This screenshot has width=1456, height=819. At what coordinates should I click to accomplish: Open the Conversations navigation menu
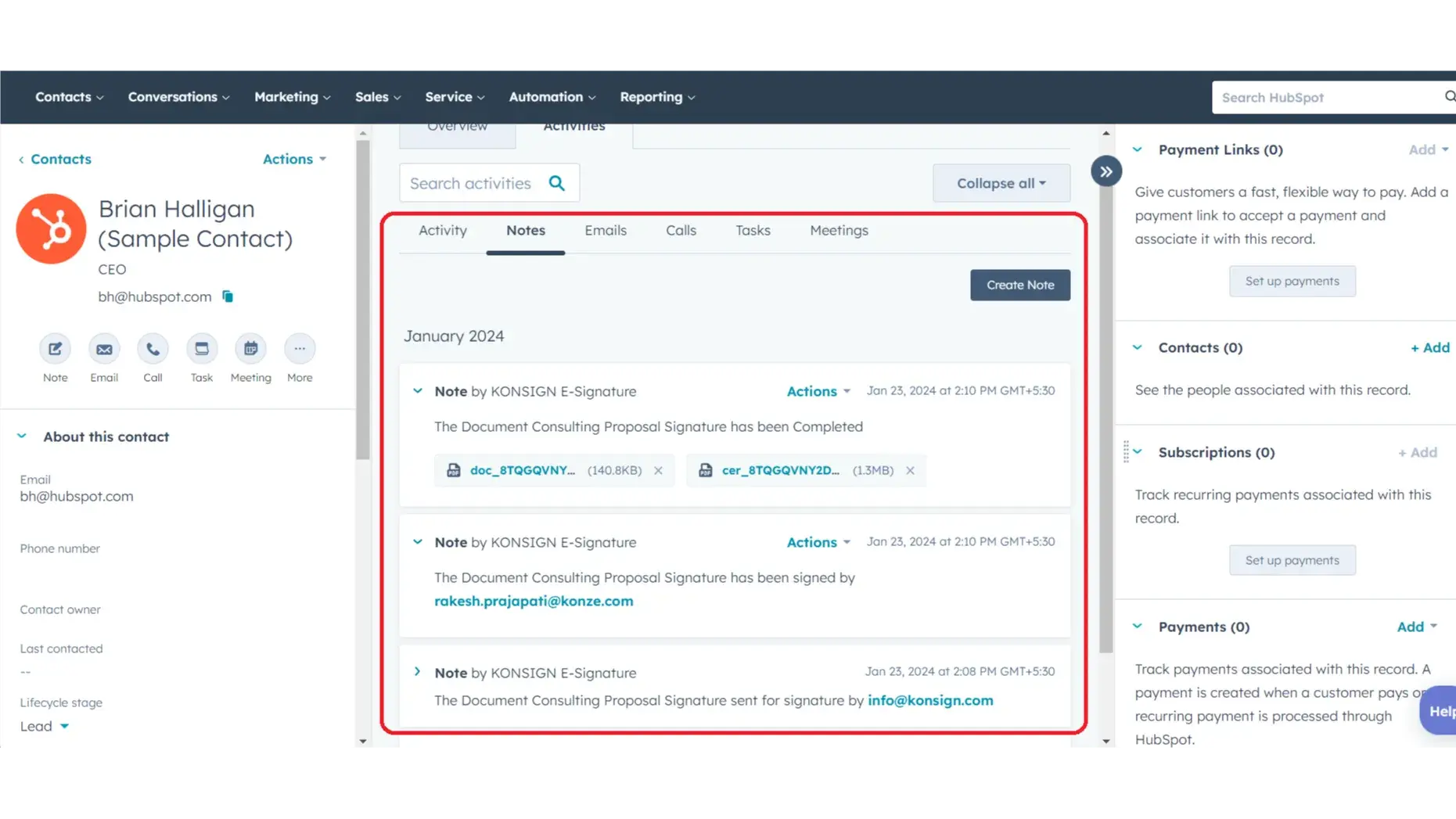(x=178, y=97)
